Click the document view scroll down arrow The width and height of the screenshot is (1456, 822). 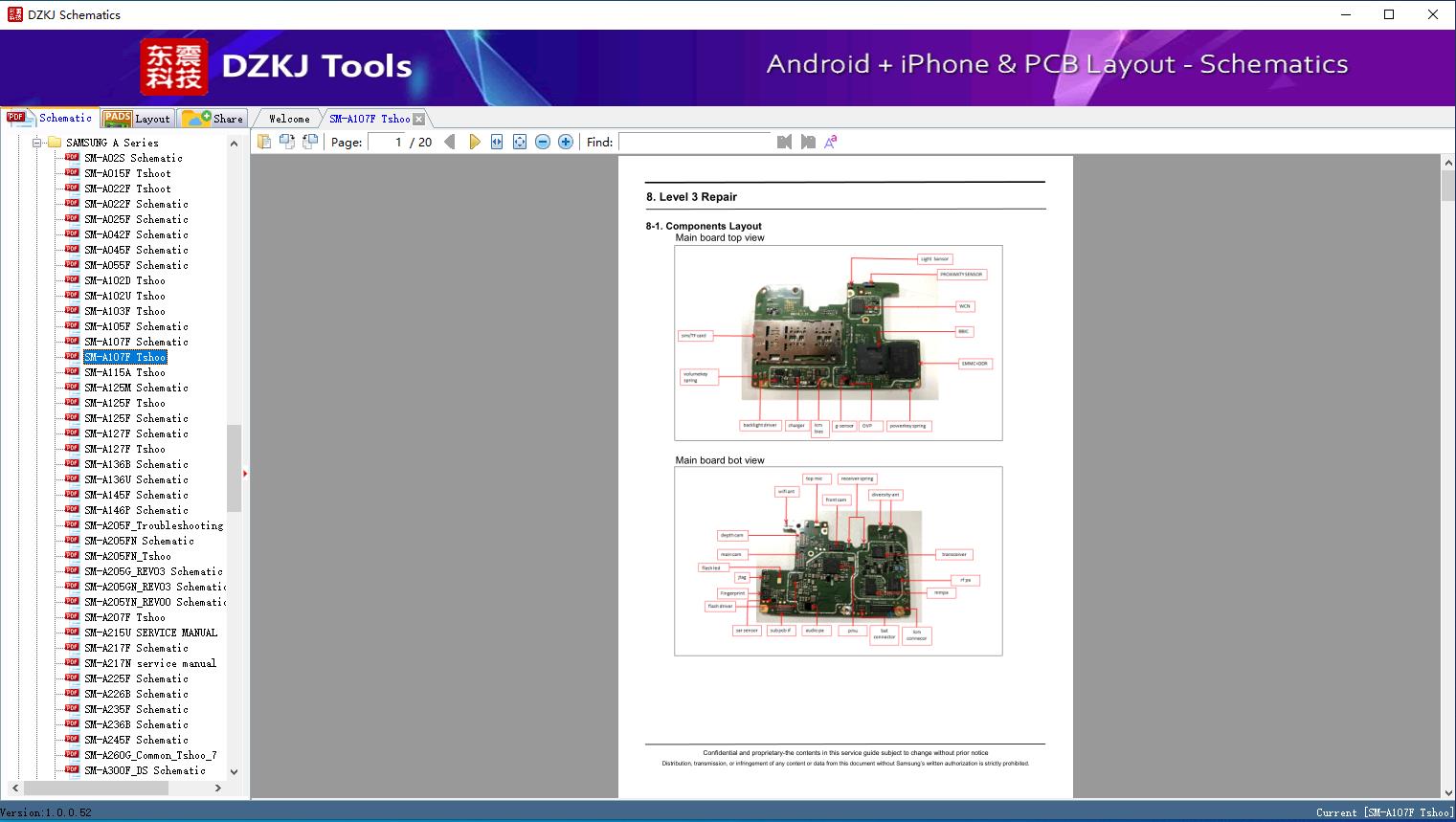pyautogui.click(x=1447, y=791)
